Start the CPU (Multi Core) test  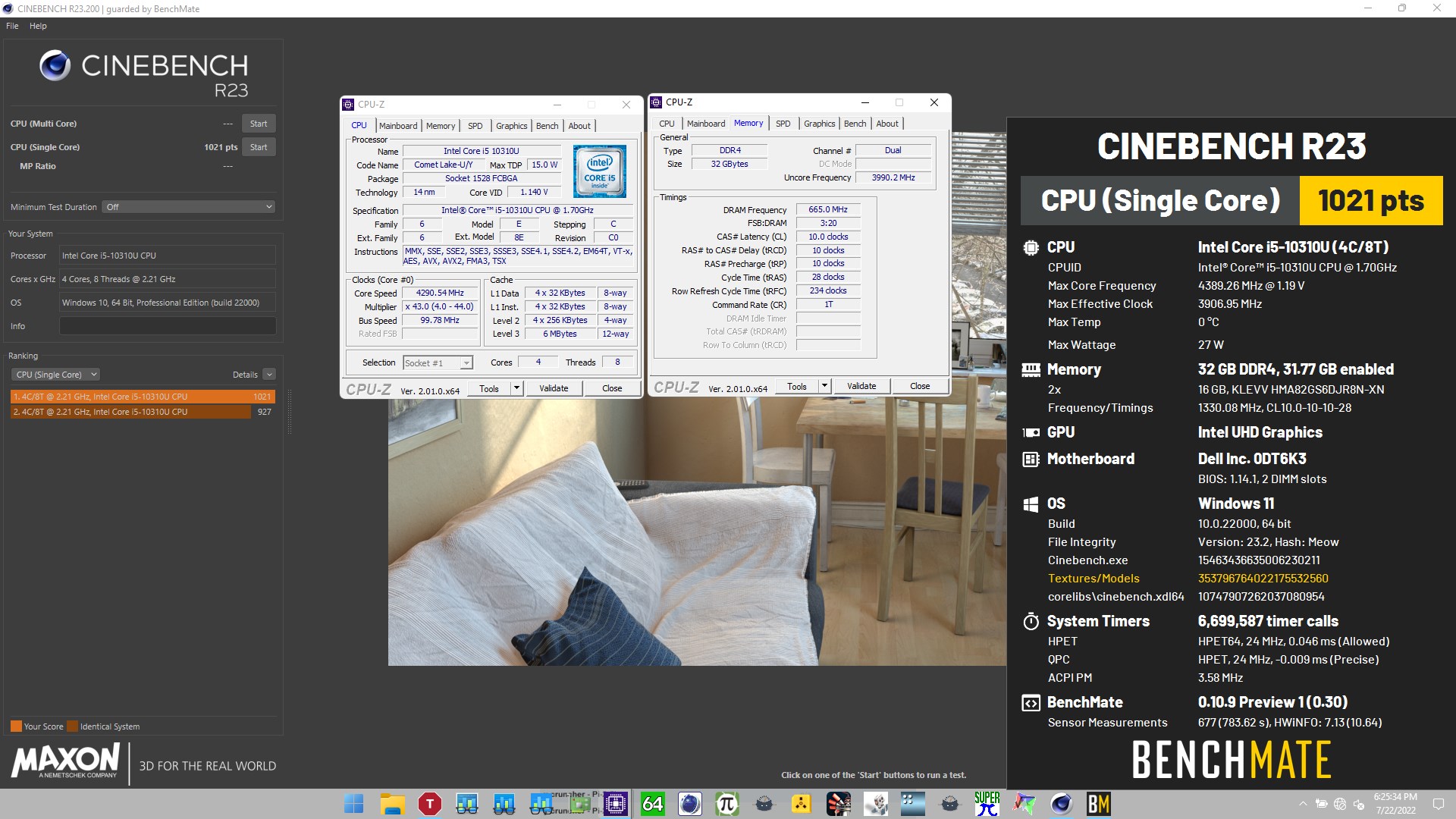[x=259, y=124]
